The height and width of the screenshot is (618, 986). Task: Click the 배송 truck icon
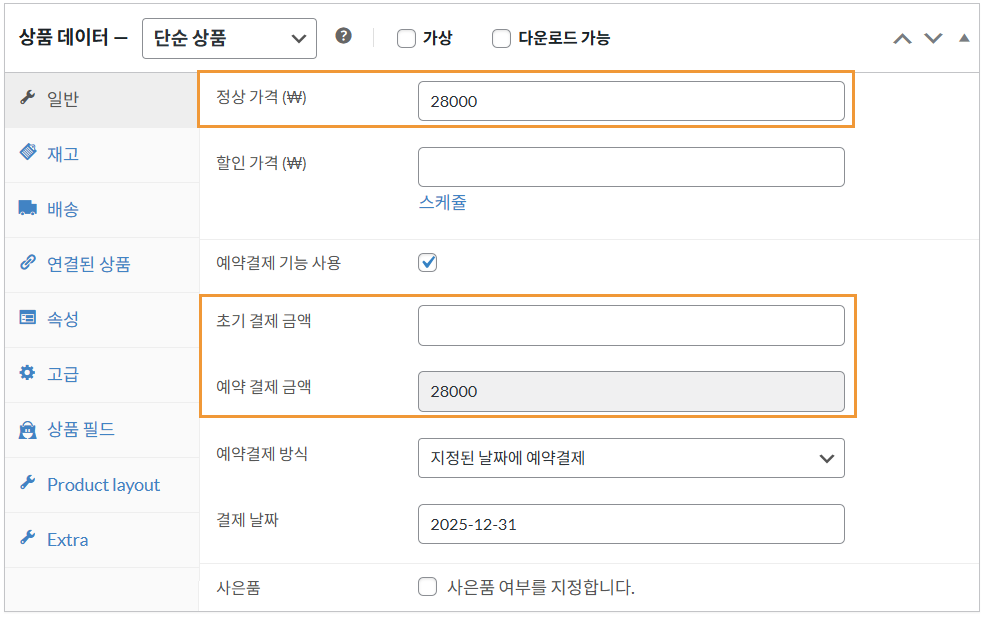click(27, 208)
